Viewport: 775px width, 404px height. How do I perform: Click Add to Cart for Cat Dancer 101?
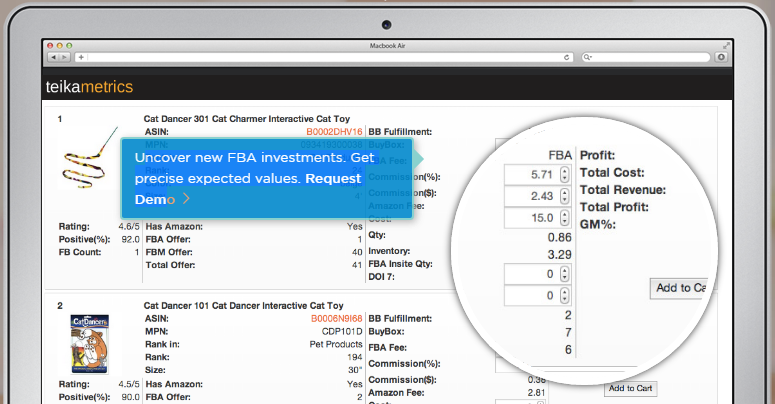tap(631, 388)
